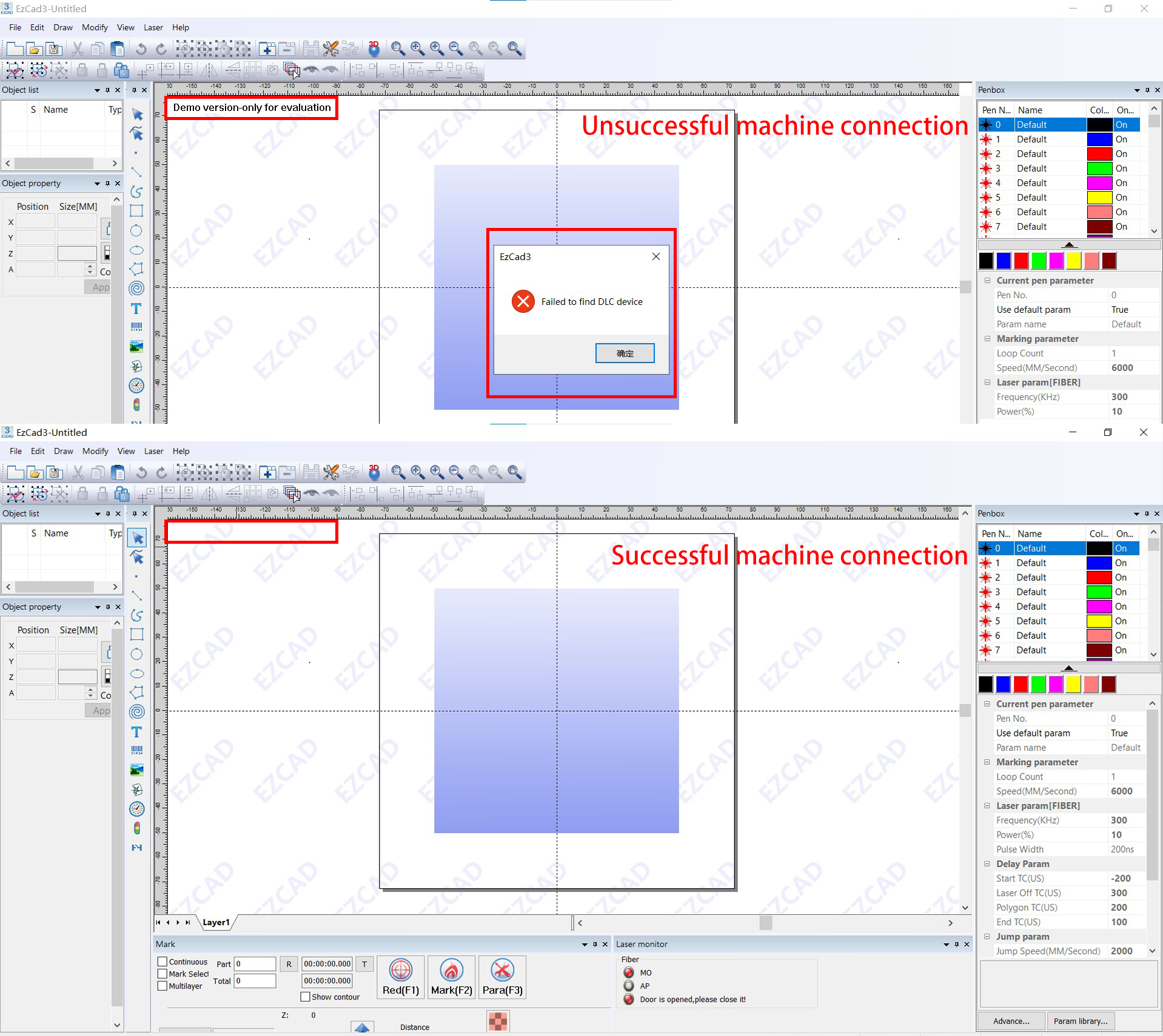
Task: Enable the Mark Select checkbox
Action: [x=163, y=974]
